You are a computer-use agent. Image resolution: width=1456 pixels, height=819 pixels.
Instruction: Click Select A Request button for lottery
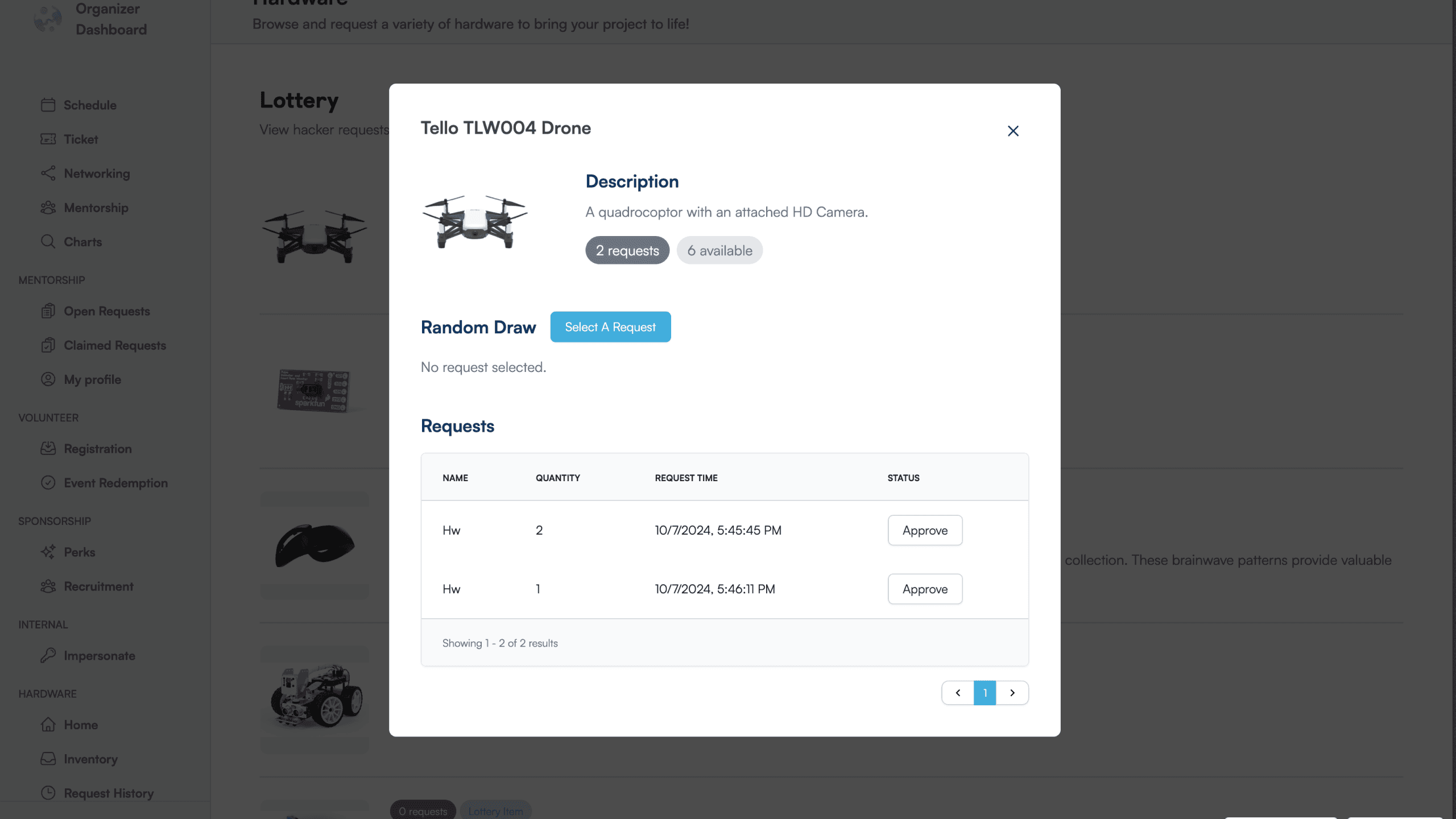coord(610,326)
